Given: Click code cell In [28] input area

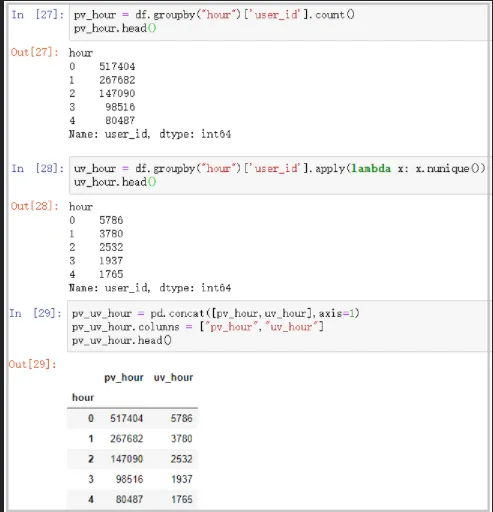Looking at the screenshot, I should 279,175.
